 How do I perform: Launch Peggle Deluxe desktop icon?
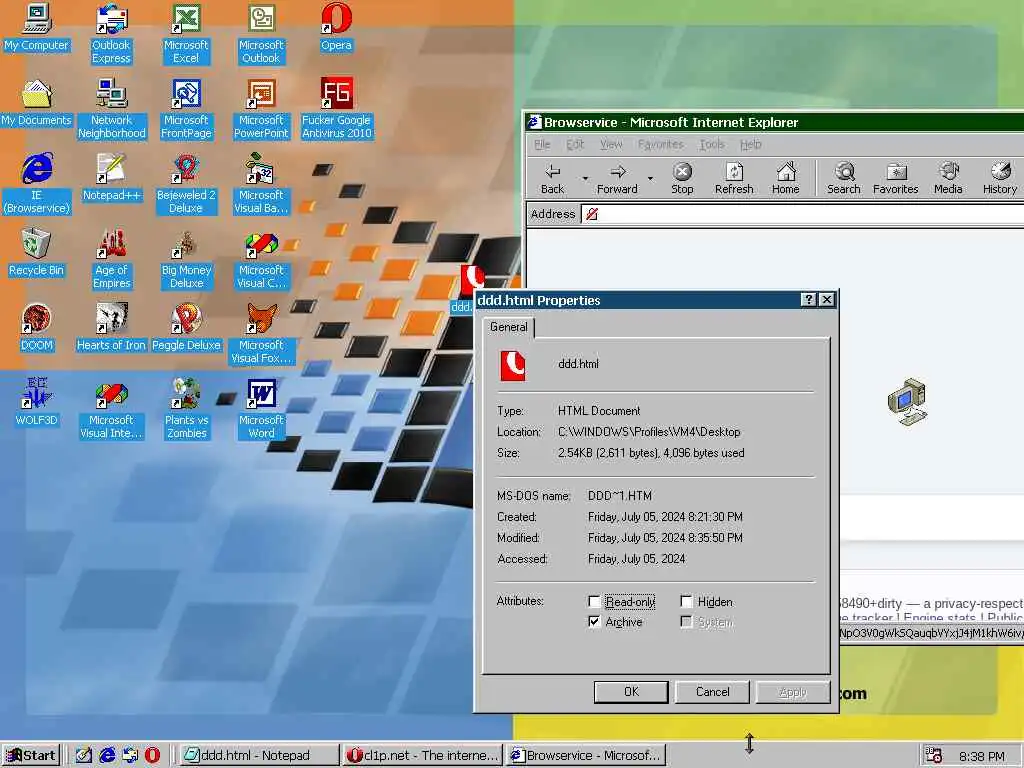coord(186,328)
